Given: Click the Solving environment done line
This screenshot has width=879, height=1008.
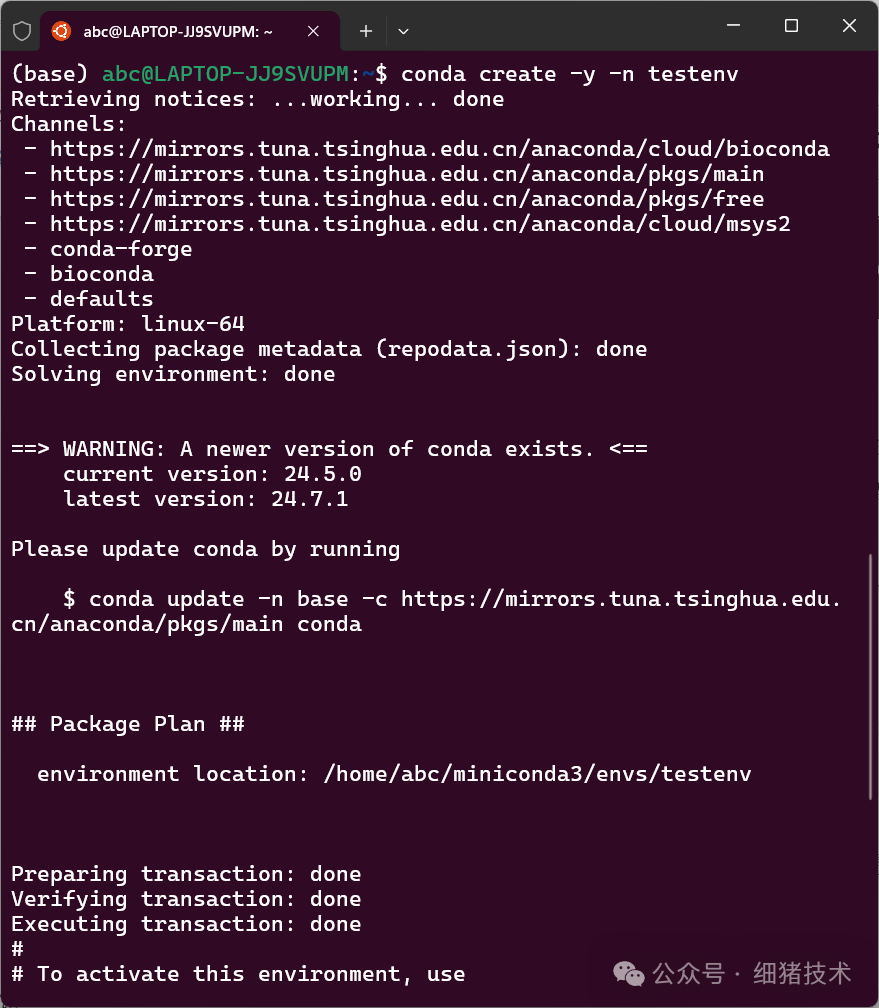Looking at the screenshot, I should (166, 373).
